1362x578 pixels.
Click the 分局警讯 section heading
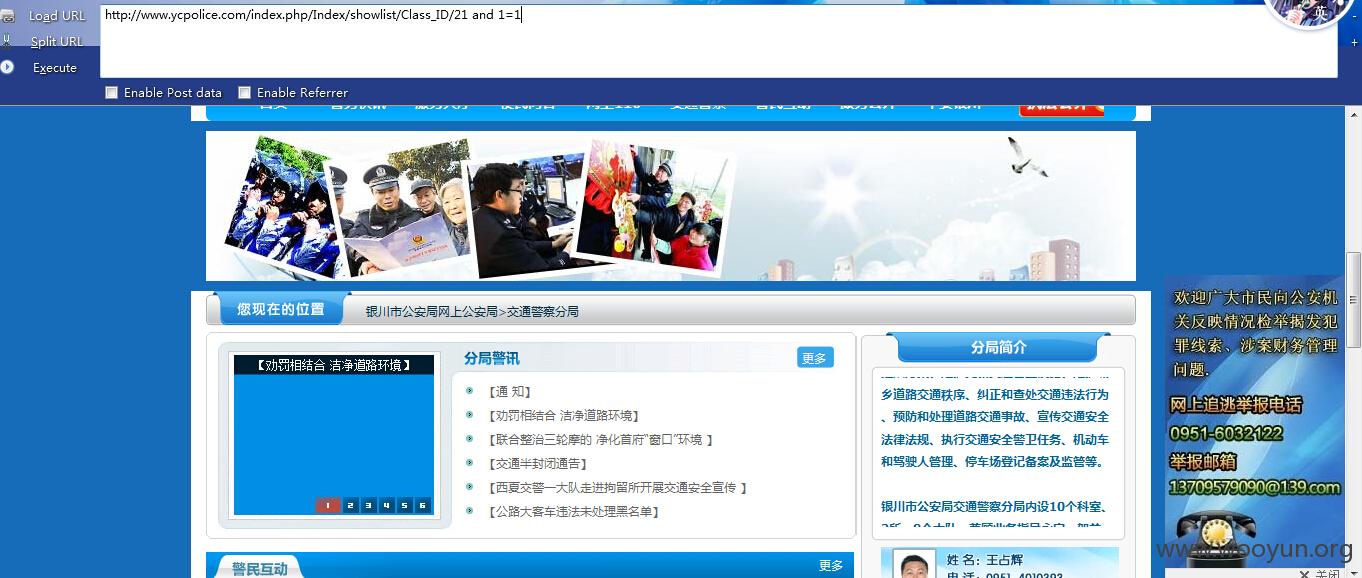492,358
